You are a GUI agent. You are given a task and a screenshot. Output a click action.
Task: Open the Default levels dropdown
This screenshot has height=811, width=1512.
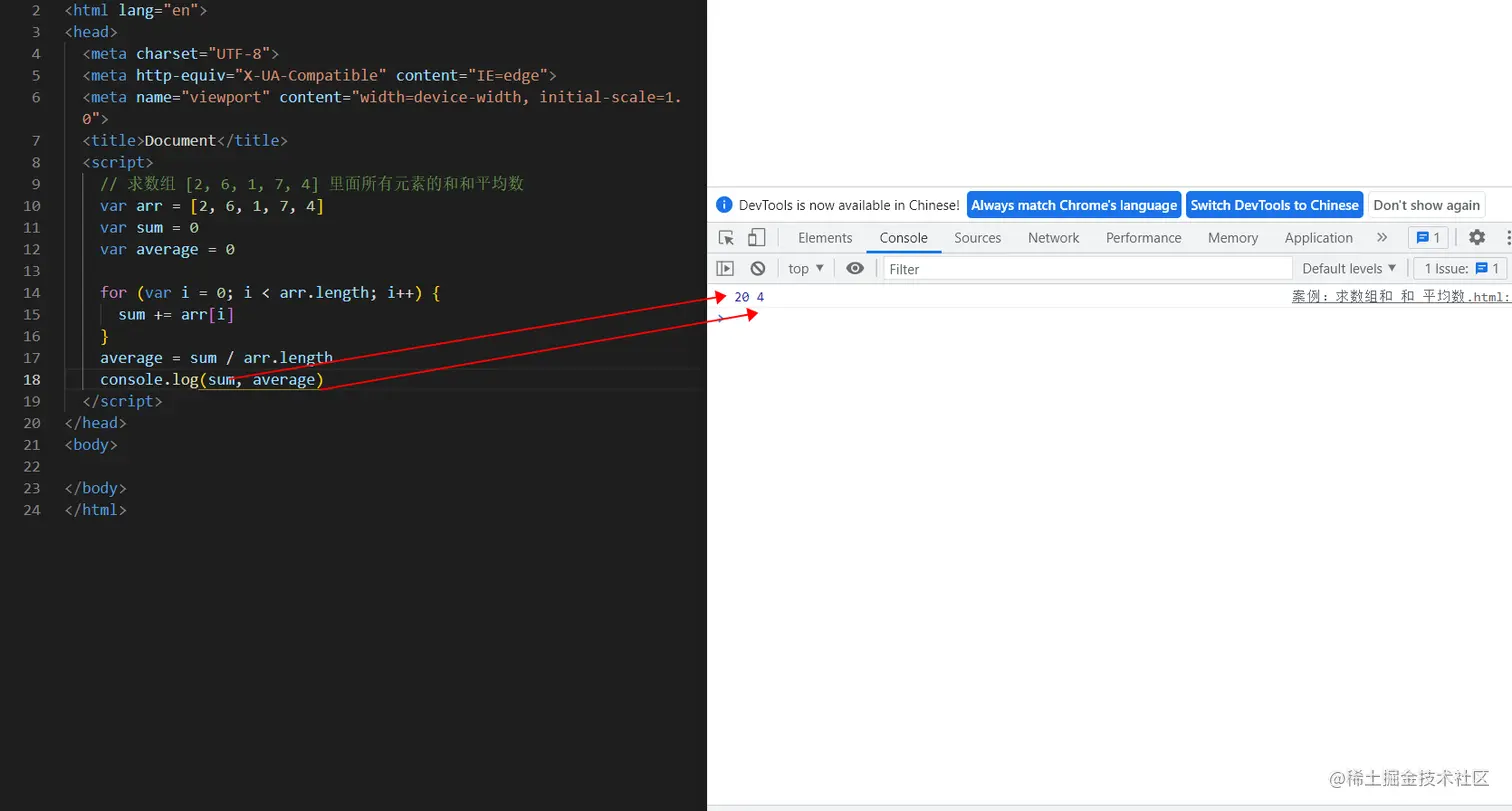click(x=1349, y=268)
